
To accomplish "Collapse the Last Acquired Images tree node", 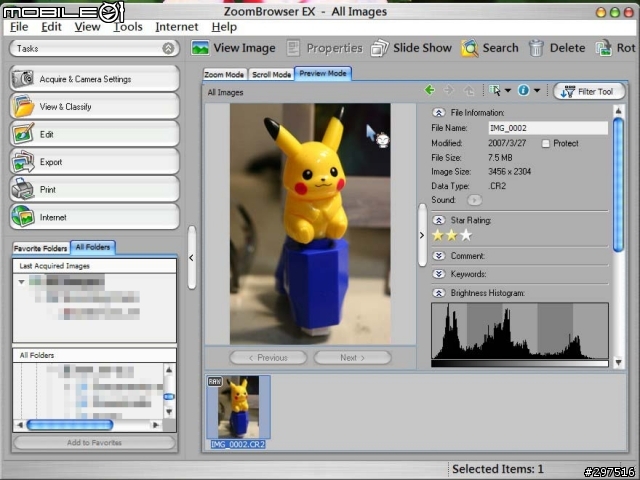I will 22,282.
